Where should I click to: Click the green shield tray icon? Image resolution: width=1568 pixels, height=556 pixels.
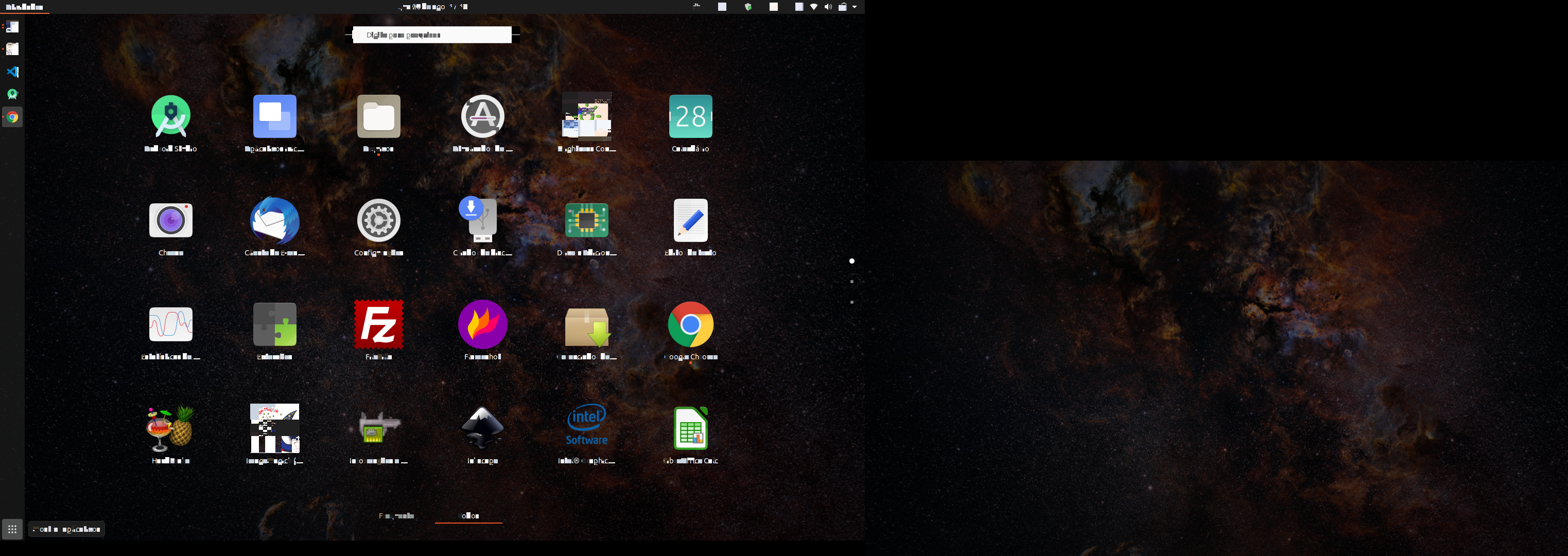748,7
